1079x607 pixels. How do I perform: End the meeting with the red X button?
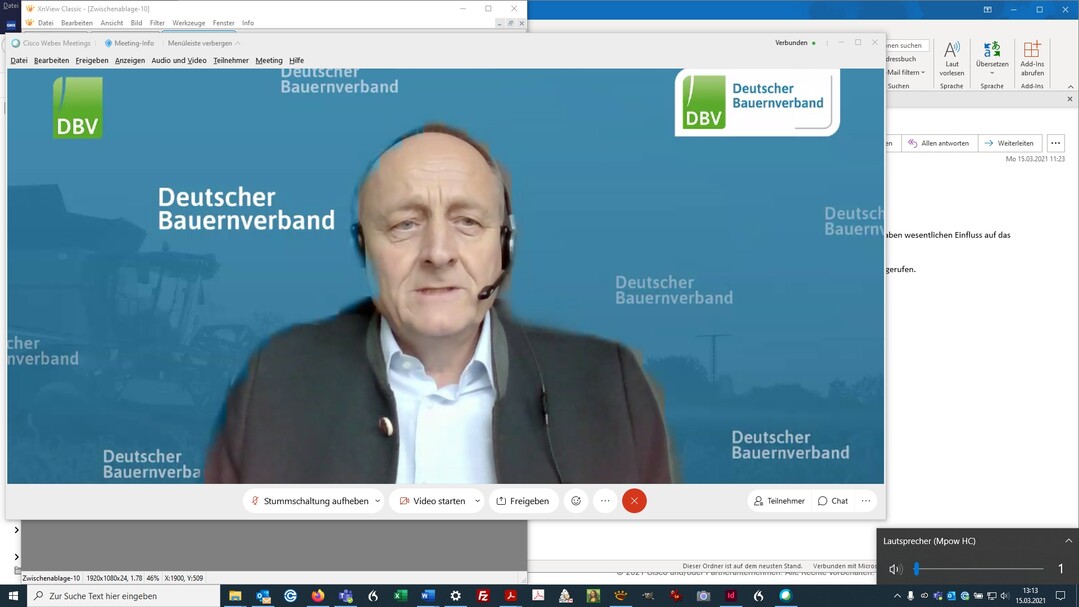coord(634,501)
